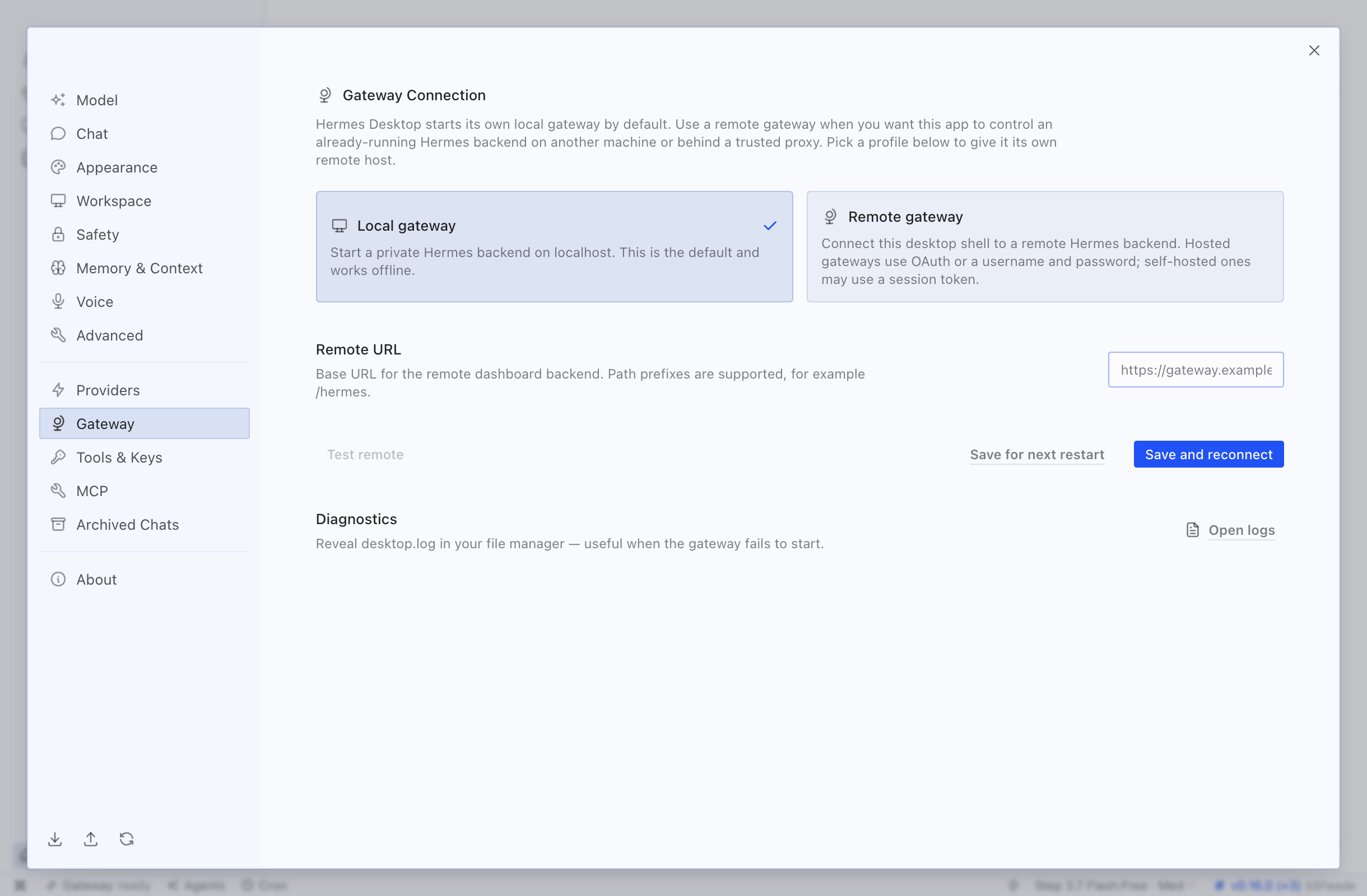Click the Workspace monitor icon
This screenshot has width=1367, height=896.
point(58,201)
